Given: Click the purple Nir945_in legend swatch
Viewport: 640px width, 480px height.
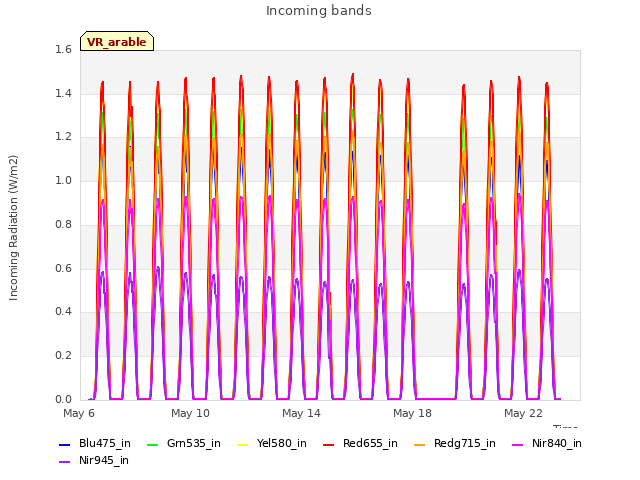Looking at the screenshot, I should point(65,461).
